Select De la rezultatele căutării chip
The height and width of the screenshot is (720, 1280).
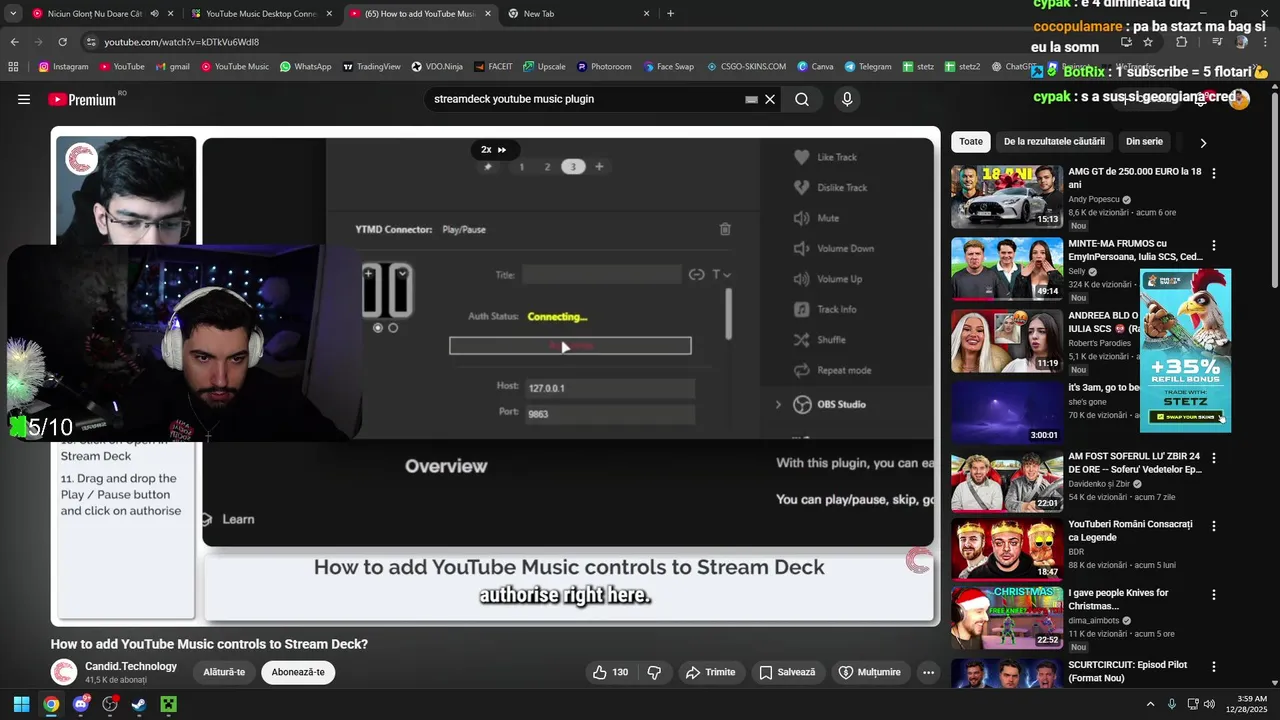tap(1054, 142)
